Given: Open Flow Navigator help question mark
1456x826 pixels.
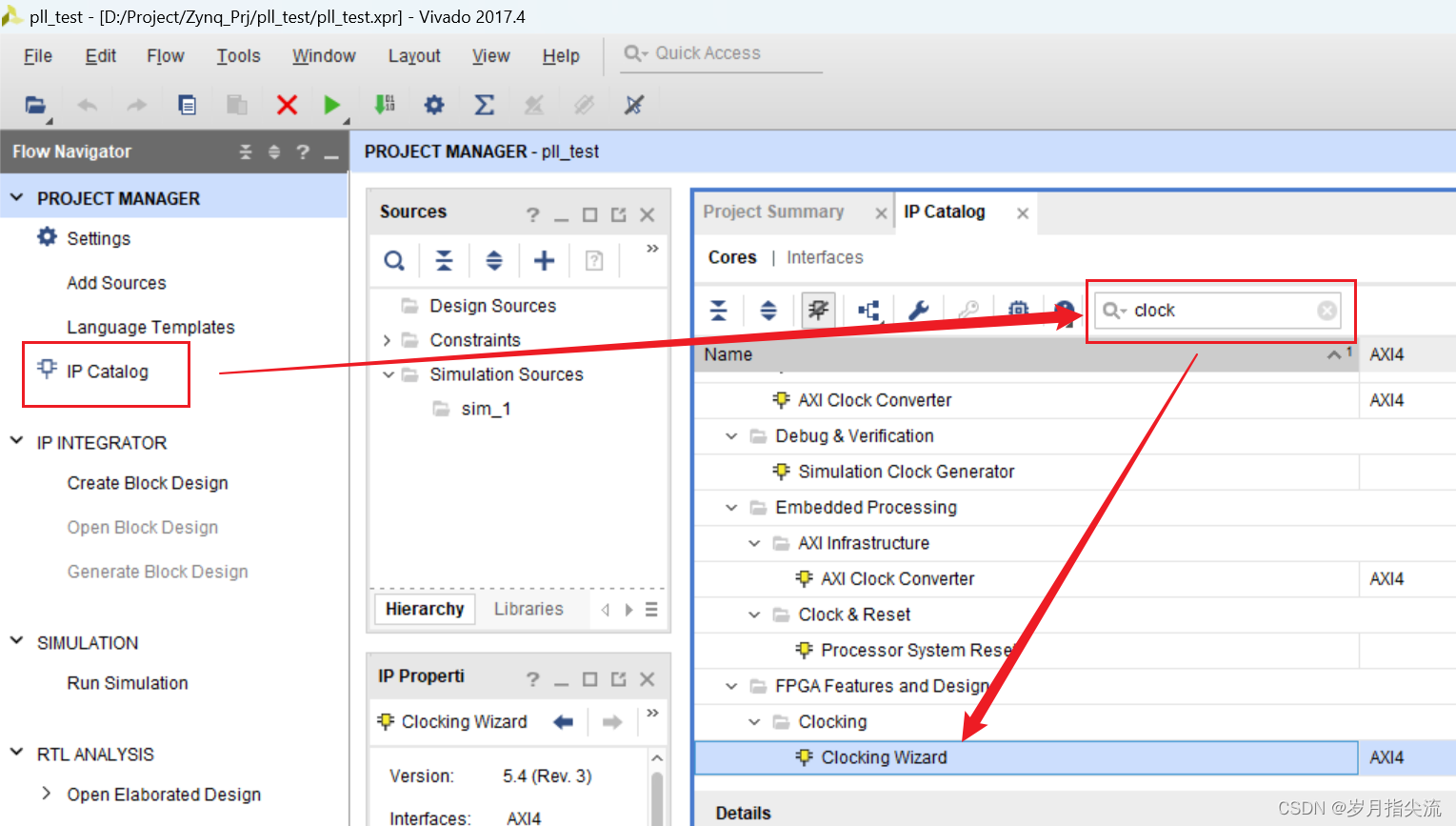Looking at the screenshot, I should [303, 151].
